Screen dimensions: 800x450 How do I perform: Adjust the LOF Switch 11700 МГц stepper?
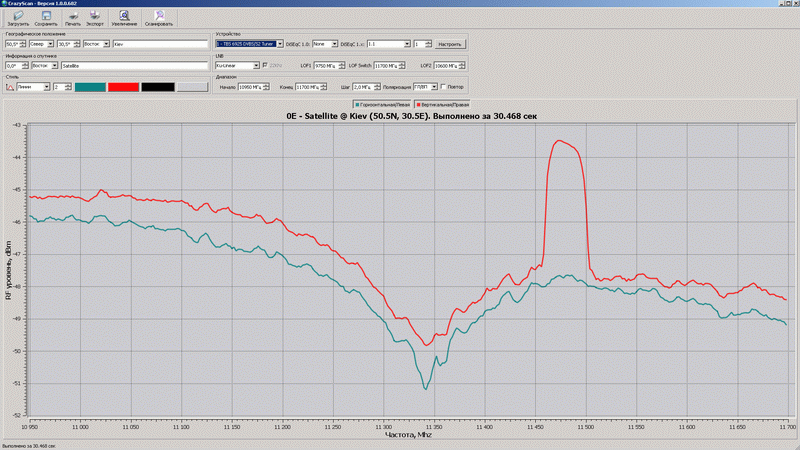point(402,66)
